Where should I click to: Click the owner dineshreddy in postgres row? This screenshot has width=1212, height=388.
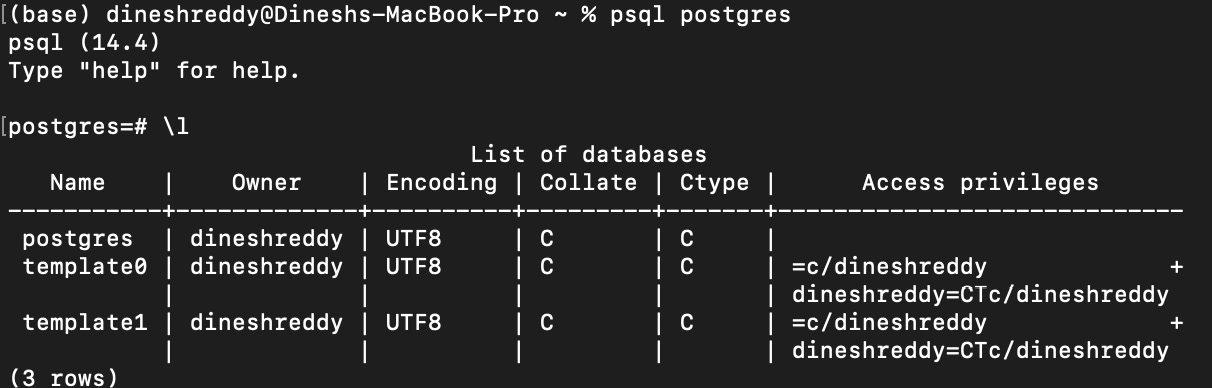pos(266,239)
